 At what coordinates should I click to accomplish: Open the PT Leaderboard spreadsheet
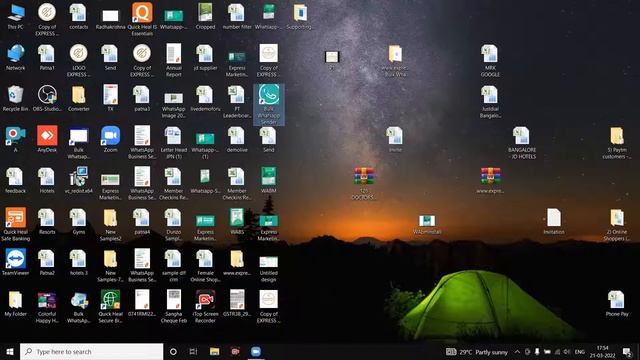point(237,102)
